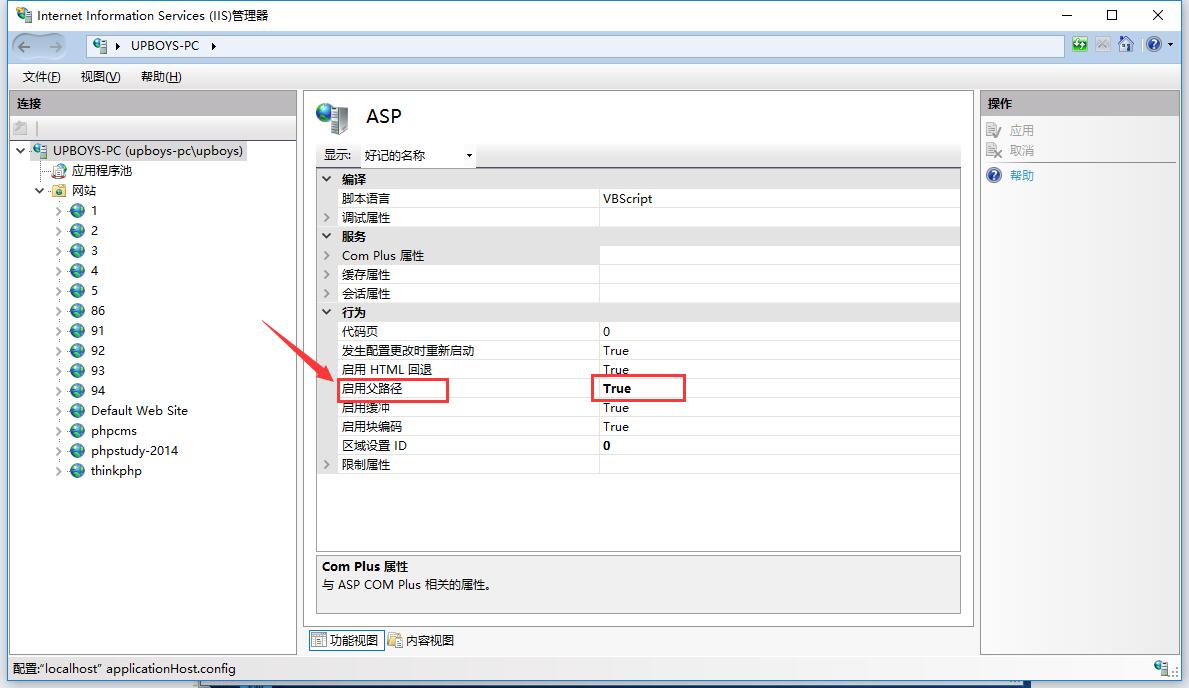
Task: Collapse the 行为 property category
Action: (327, 312)
